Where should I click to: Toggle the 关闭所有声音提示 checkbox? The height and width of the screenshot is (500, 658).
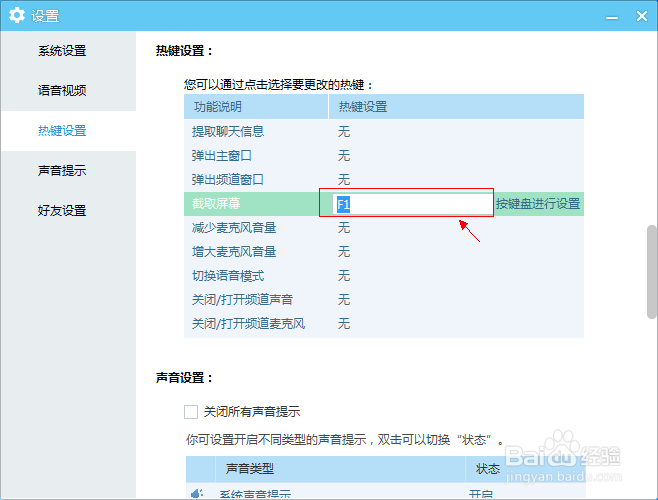(x=191, y=412)
